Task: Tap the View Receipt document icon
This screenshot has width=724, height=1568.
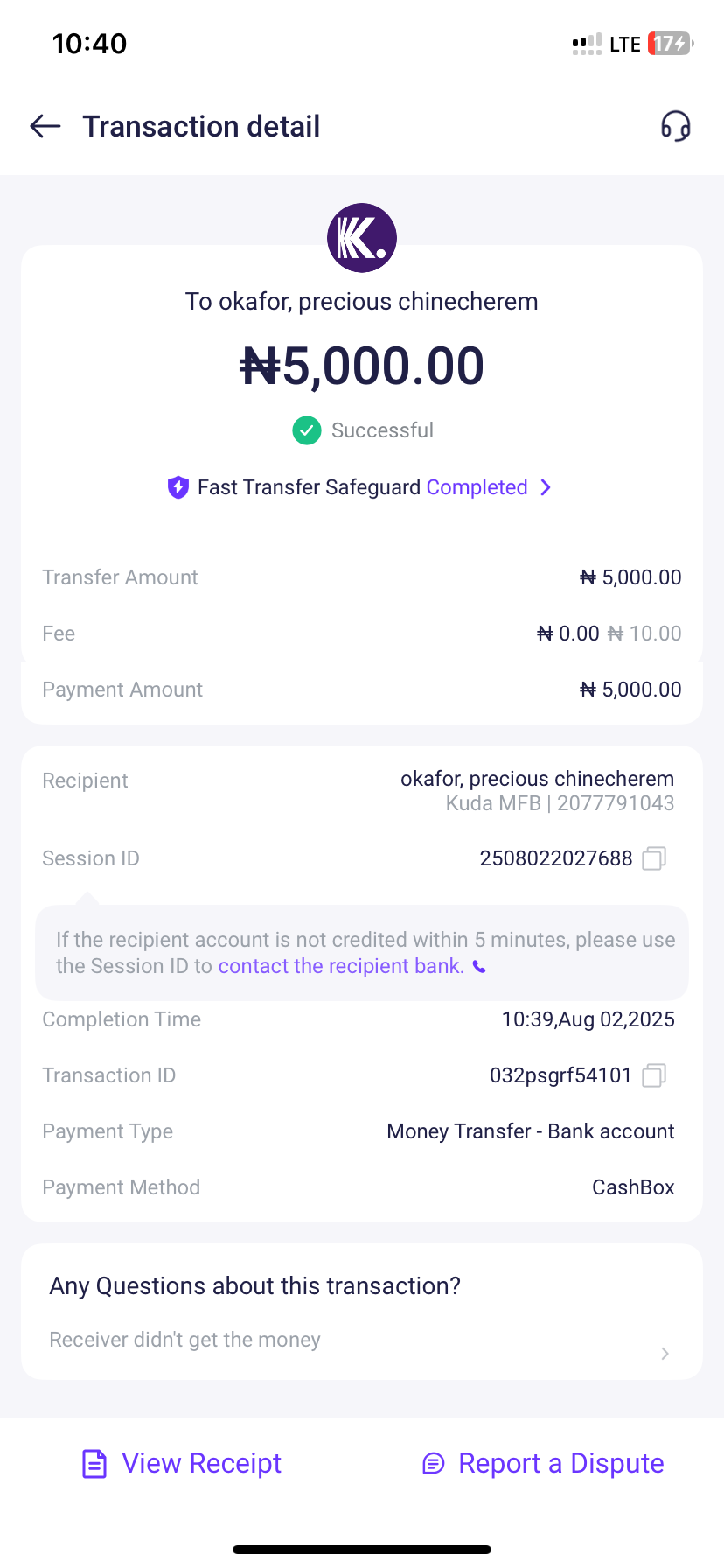Action: 94,1464
